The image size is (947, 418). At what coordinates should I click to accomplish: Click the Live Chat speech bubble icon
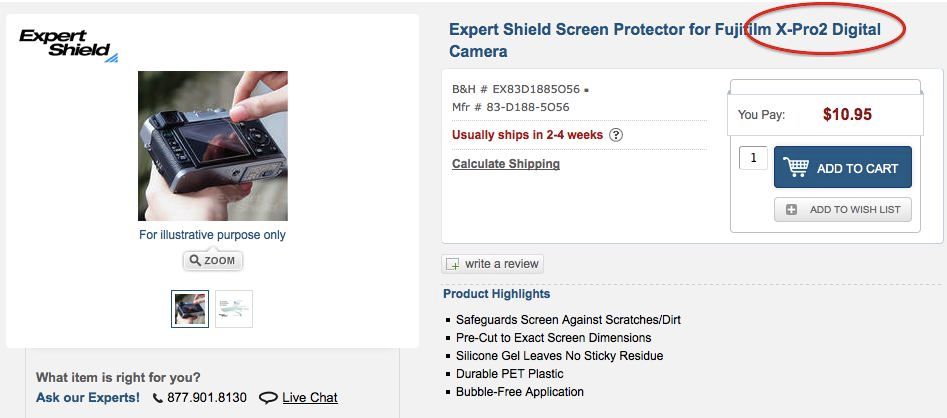pyautogui.click(x=268, y=397)
